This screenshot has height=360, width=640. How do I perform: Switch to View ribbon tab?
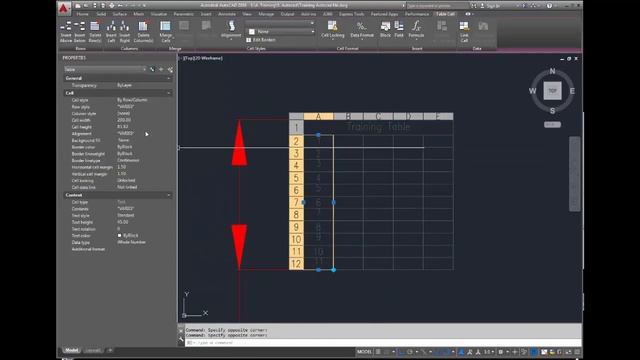(247, 14)
